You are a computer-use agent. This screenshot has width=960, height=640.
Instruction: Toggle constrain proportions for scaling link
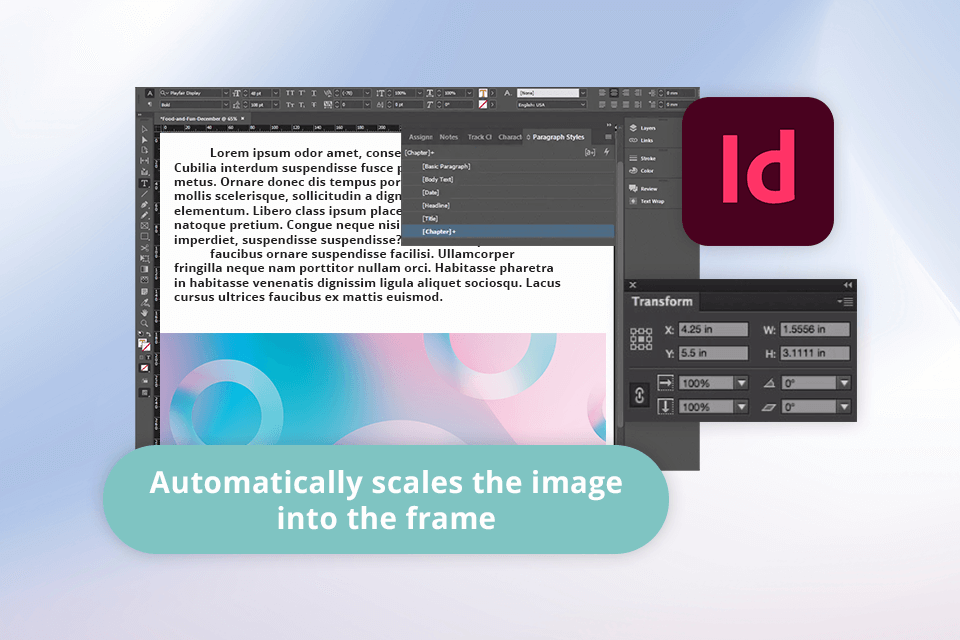pyautogui.click(x=639, y=395)
